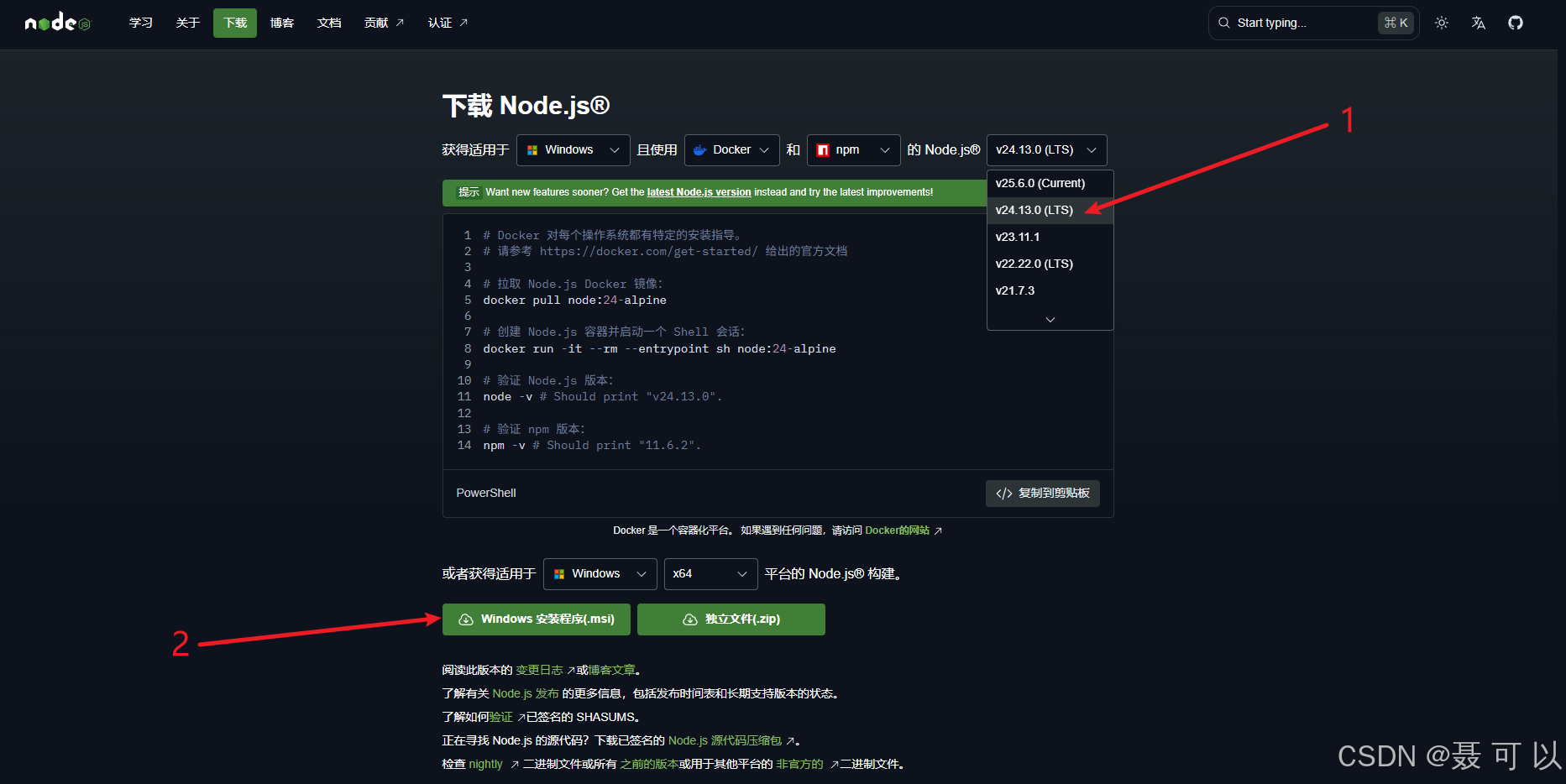Open the 关于 menu item
Image resolution: width=1566 pixels, height=784 pixels.
click(x=188, y=23)
